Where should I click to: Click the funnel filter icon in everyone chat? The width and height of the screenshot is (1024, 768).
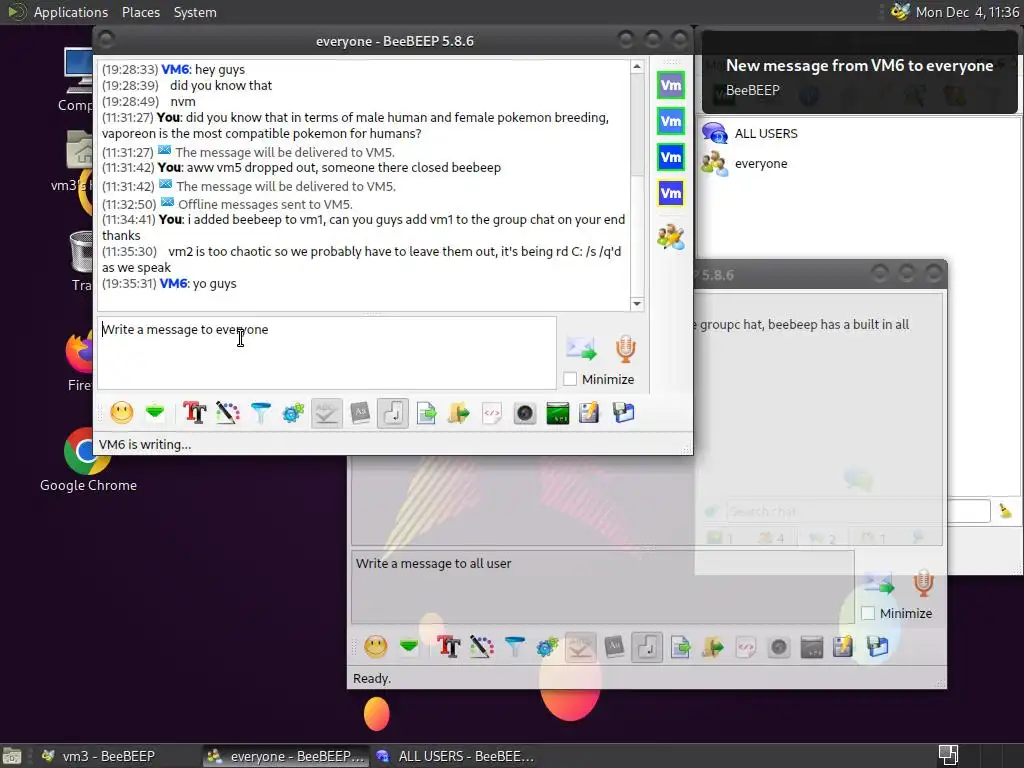tap(260, 413)
